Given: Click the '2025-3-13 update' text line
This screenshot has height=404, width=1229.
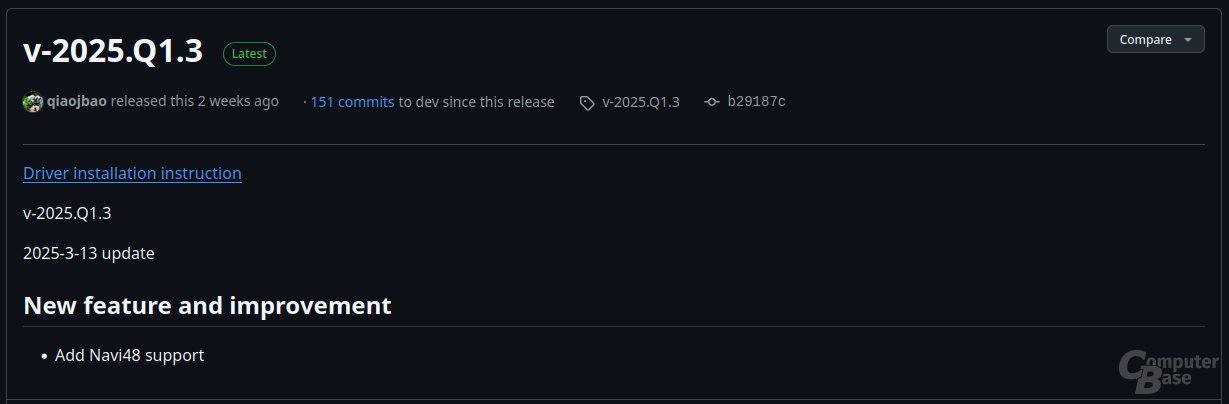Looking at the screenshot, I should 89,253.
